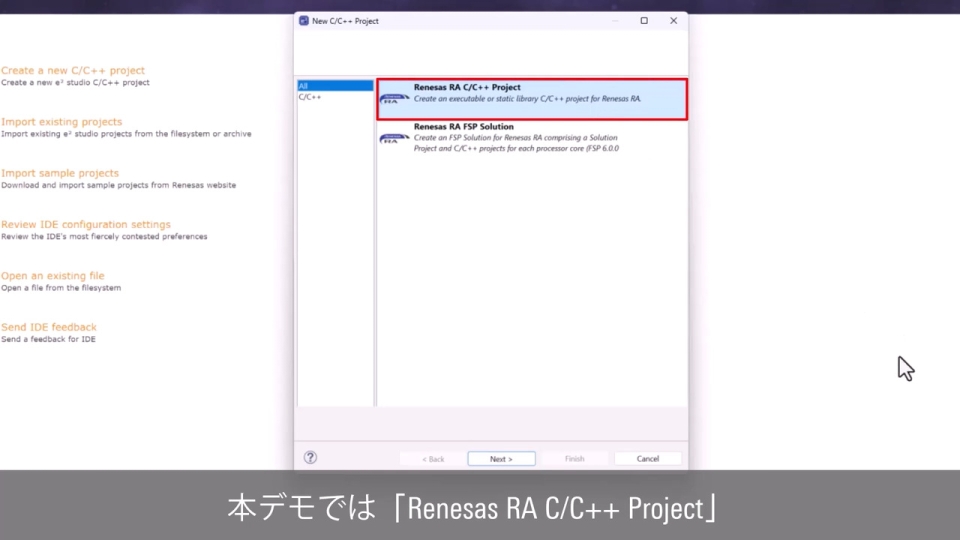Screen dimensions: 960x540
Task: Open the Import existing projects link
Action: (x=61, y=122)
